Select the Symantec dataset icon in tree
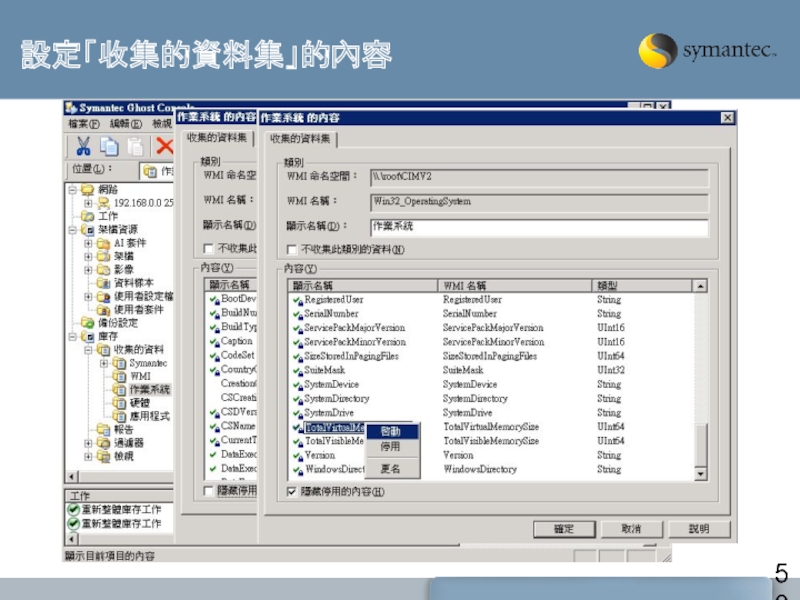The image size is (800, 600). (x=119, y=363)
